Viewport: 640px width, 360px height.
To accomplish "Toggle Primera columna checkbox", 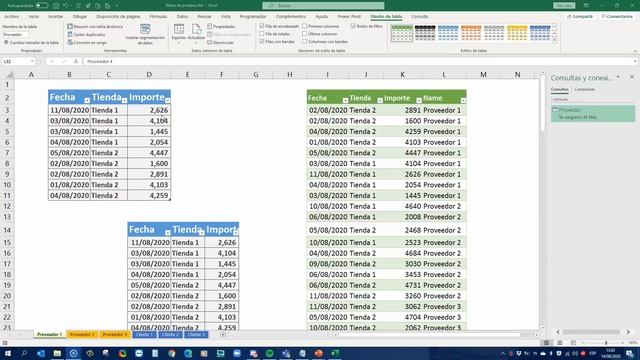I will coord(304,26).
